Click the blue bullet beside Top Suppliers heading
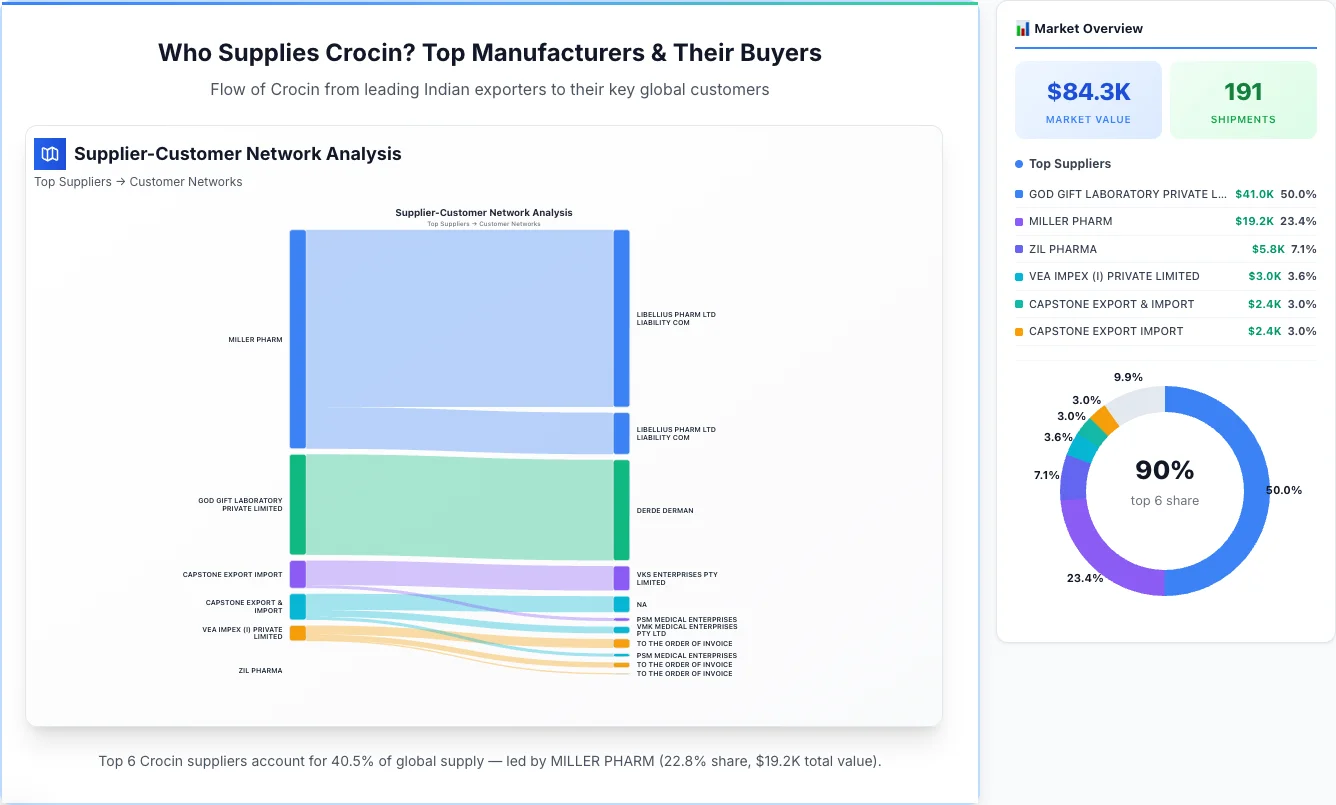1336x805 pixels. [1017, 163]
